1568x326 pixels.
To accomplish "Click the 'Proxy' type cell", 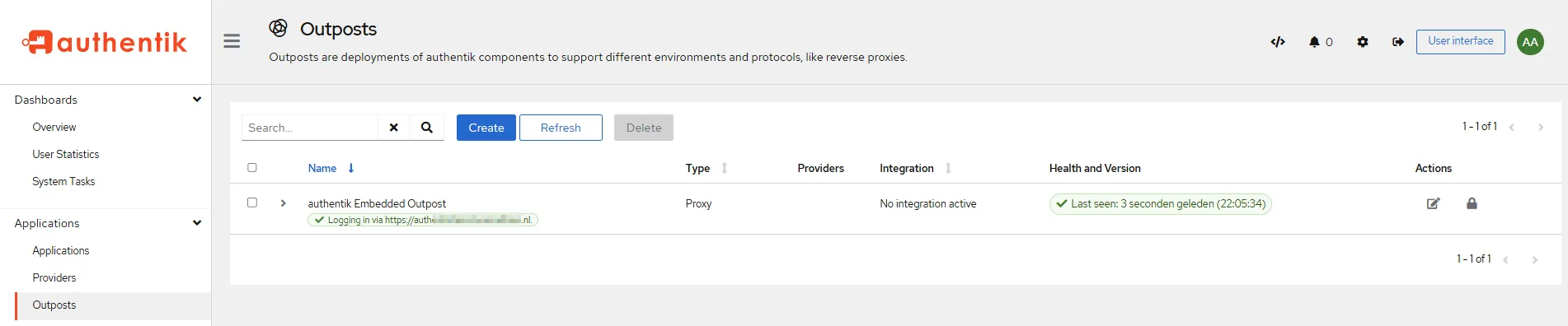I will (699, 203).
